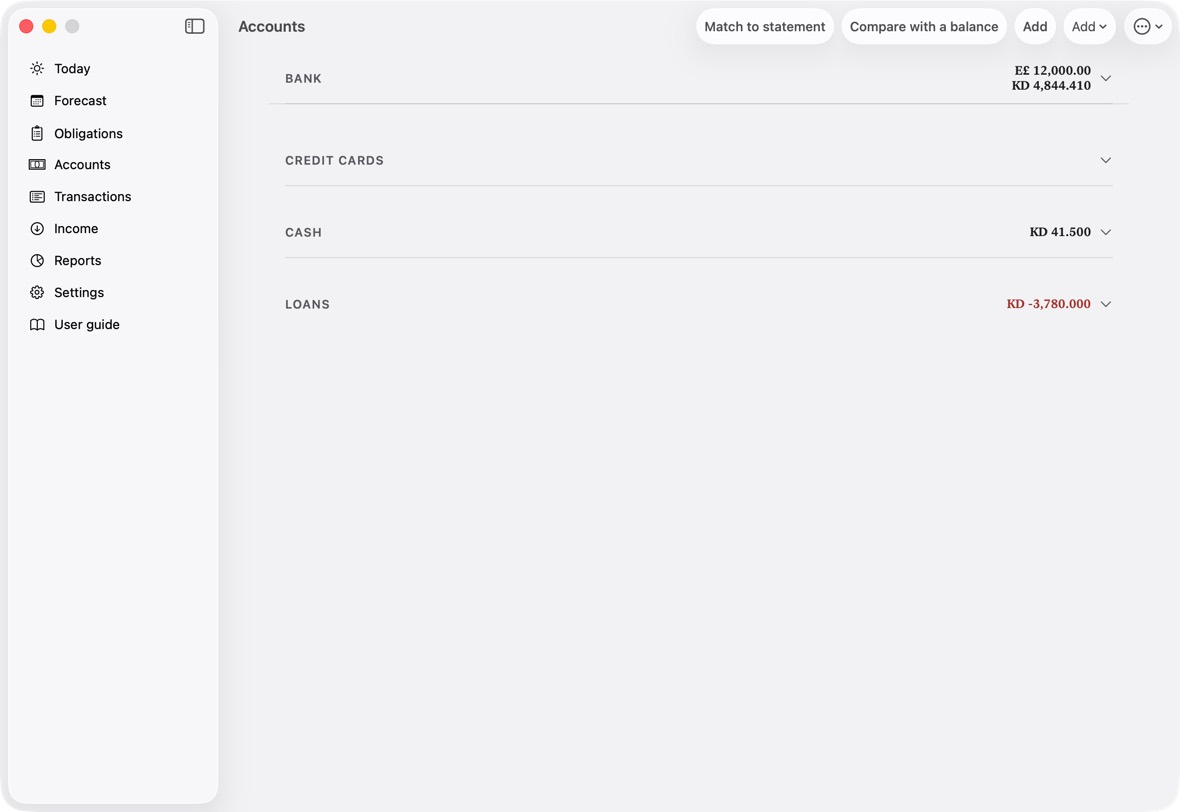This screenshot has height=812, width=1180.
Task: Click the KD 4,844.410 bank balance
Action: click(1051, 86)
